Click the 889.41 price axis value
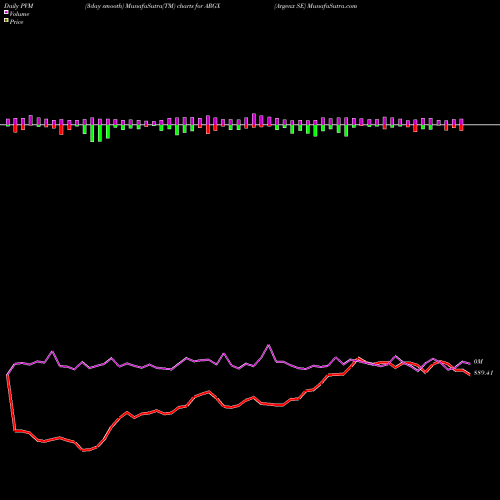This screenshot has height=500, width=500. point(483,373)
